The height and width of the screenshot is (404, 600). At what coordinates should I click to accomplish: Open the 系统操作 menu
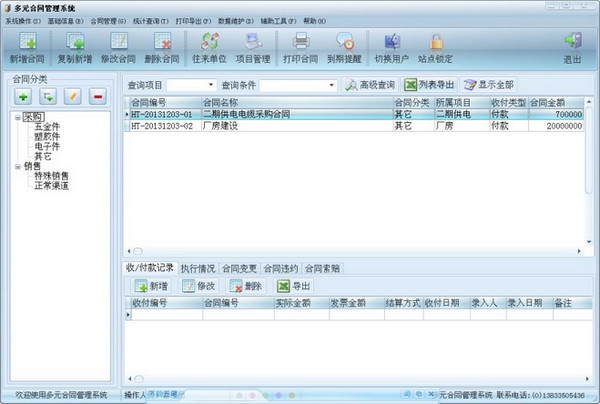(23, 21)
